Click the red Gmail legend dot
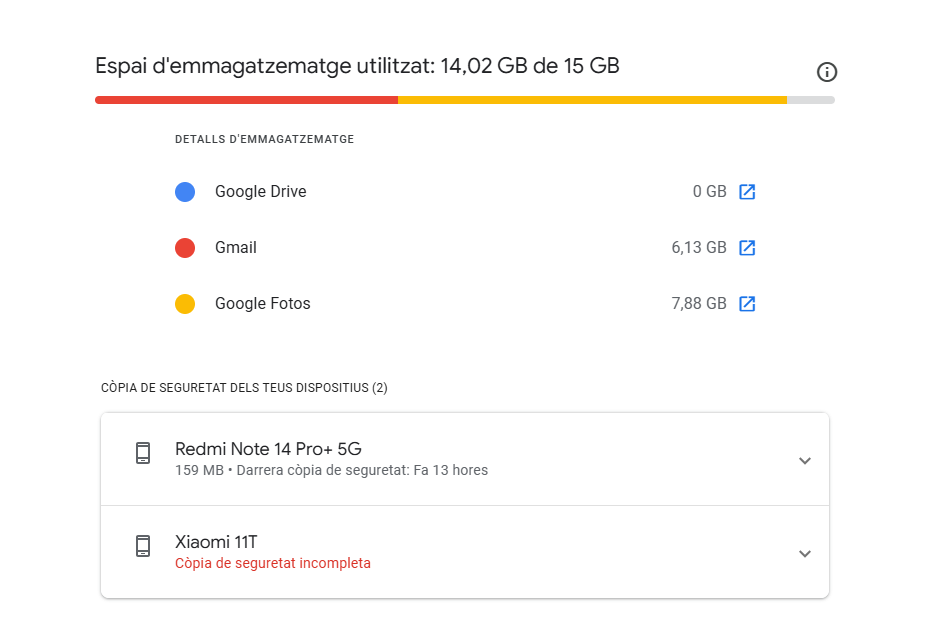Screen dimensions: 932x631 [x=185, y=248]
